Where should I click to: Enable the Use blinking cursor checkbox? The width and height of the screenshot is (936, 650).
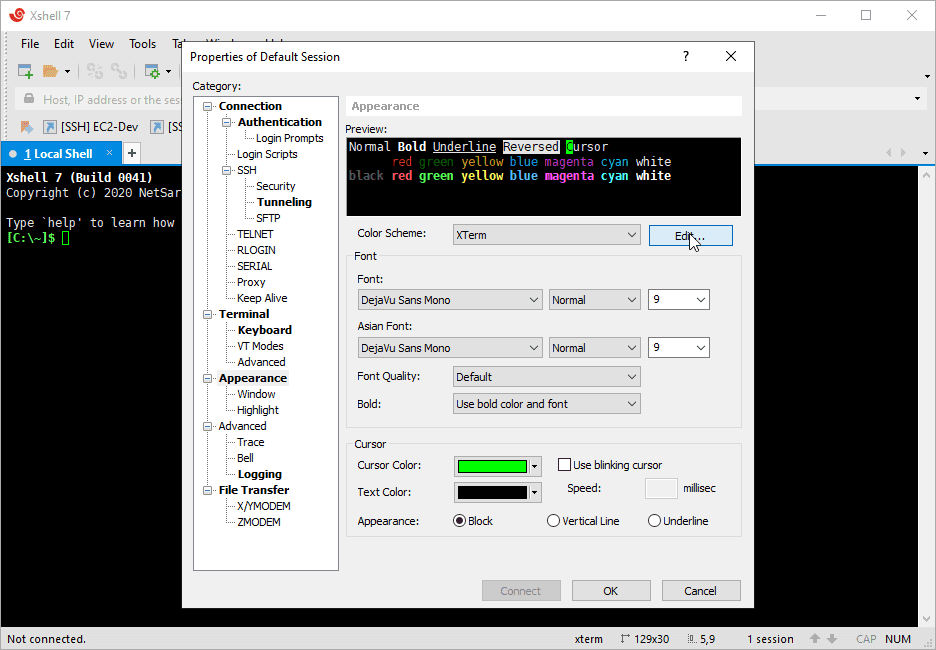(x=564, y=465)
